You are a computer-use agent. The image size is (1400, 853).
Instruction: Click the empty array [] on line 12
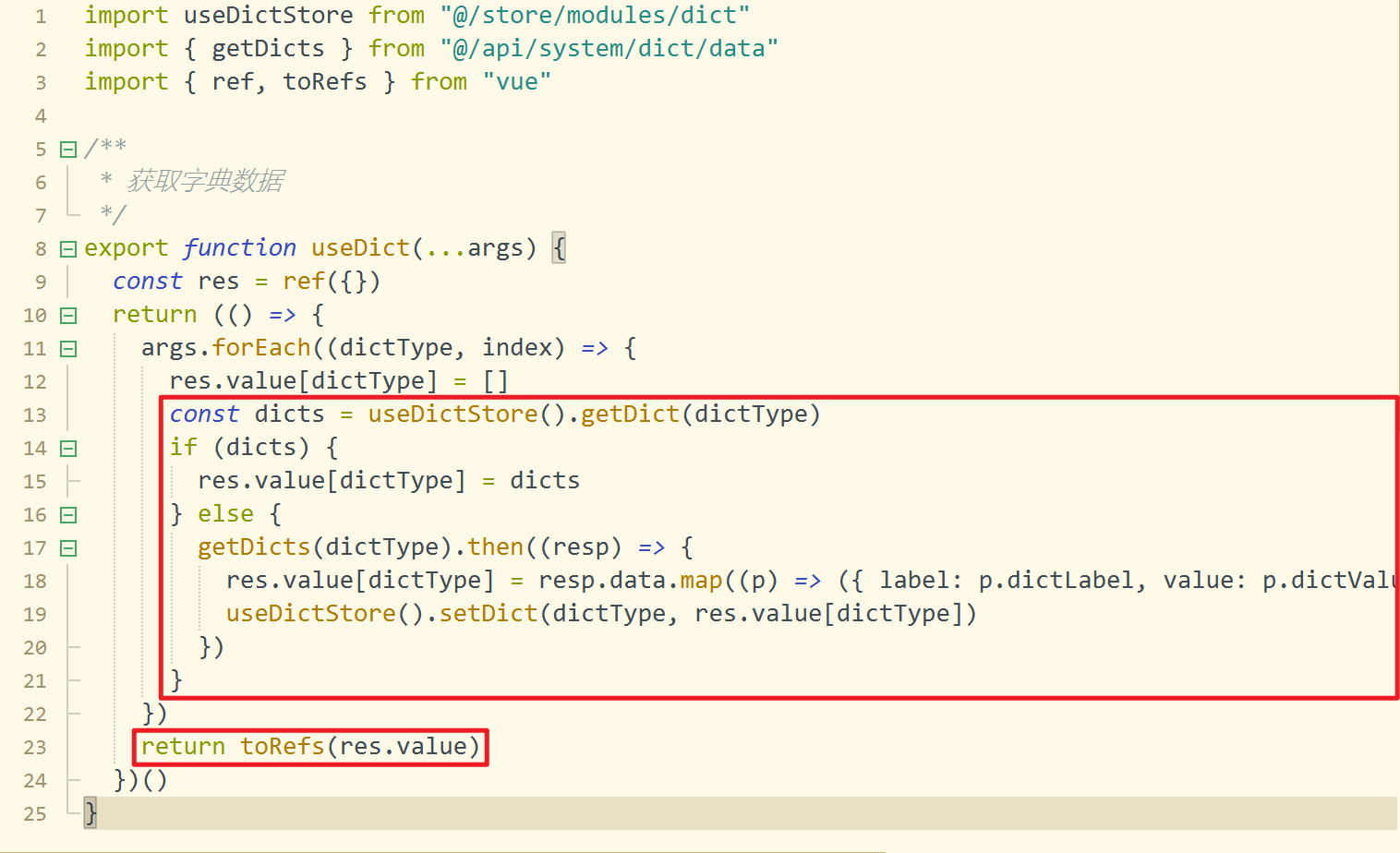point(496,381)
